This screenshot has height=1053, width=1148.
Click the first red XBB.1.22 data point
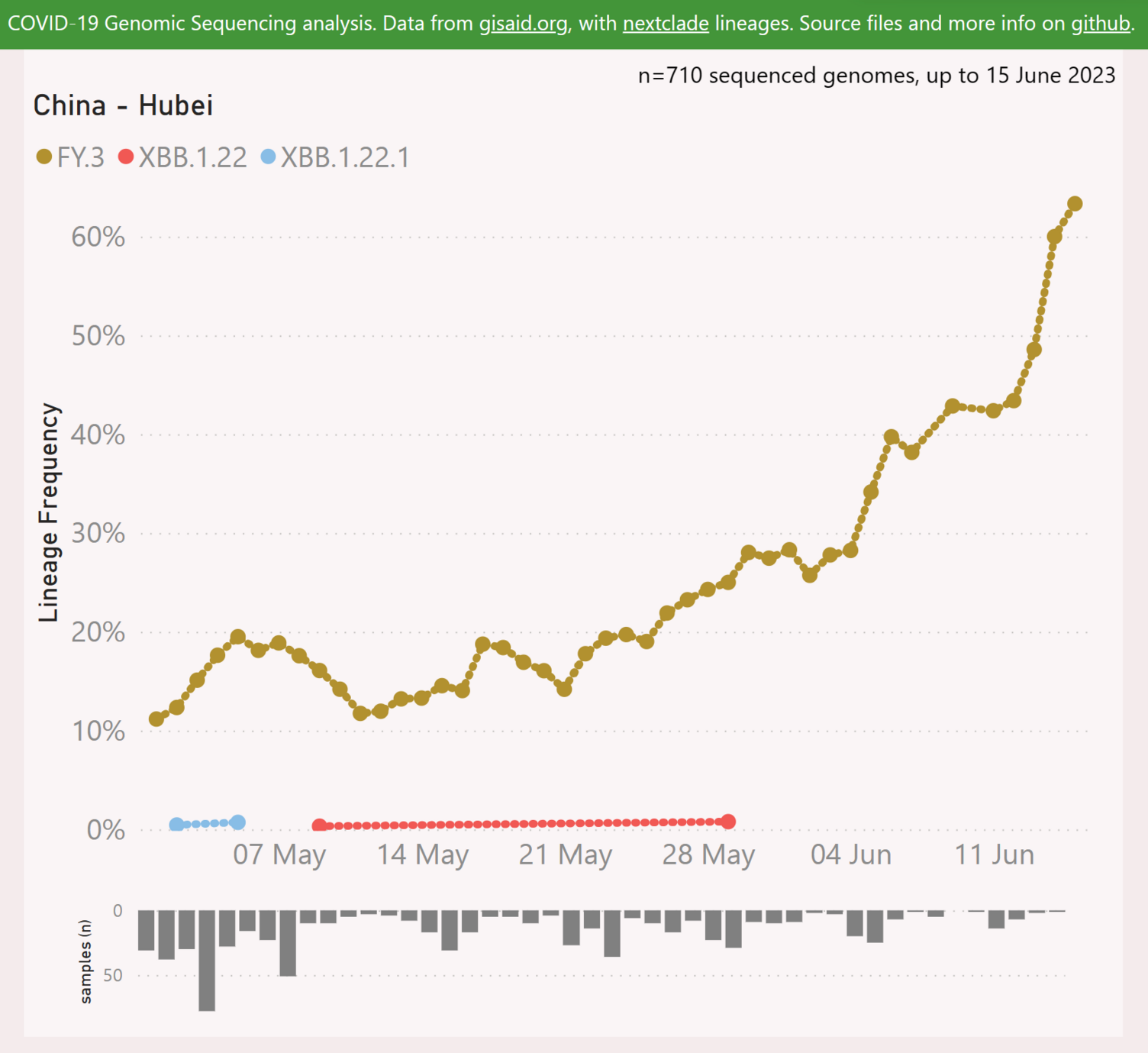coord(320,825)
